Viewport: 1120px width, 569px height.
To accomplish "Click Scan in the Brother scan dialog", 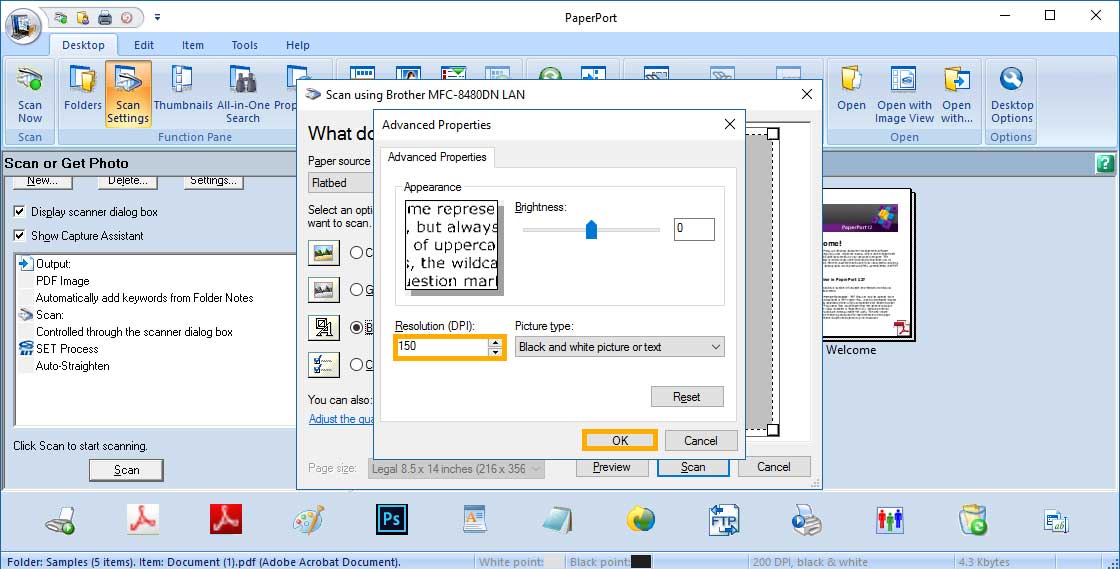I will coord(693,467).
